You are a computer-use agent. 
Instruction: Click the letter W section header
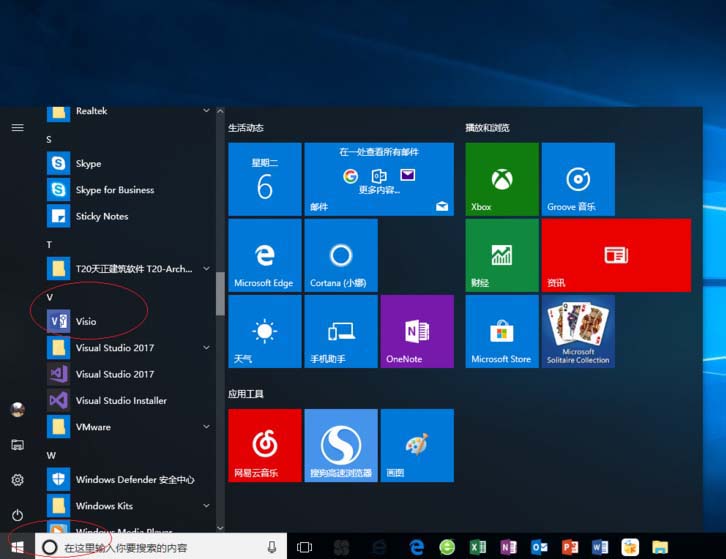(51, 456)
